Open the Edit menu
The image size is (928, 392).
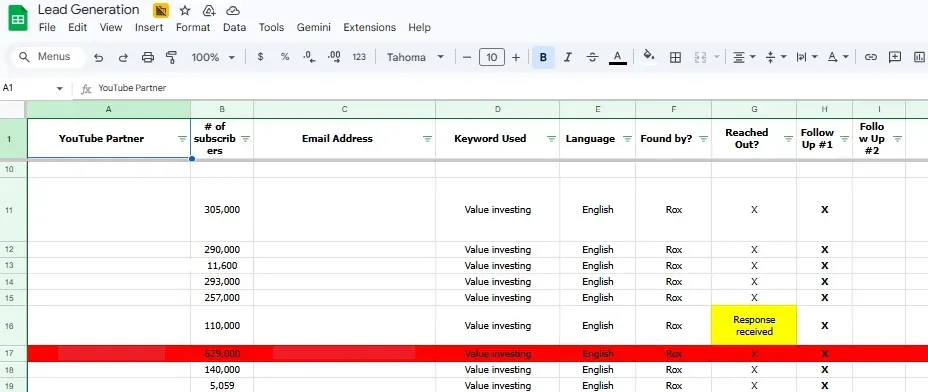tap(78, 27)
